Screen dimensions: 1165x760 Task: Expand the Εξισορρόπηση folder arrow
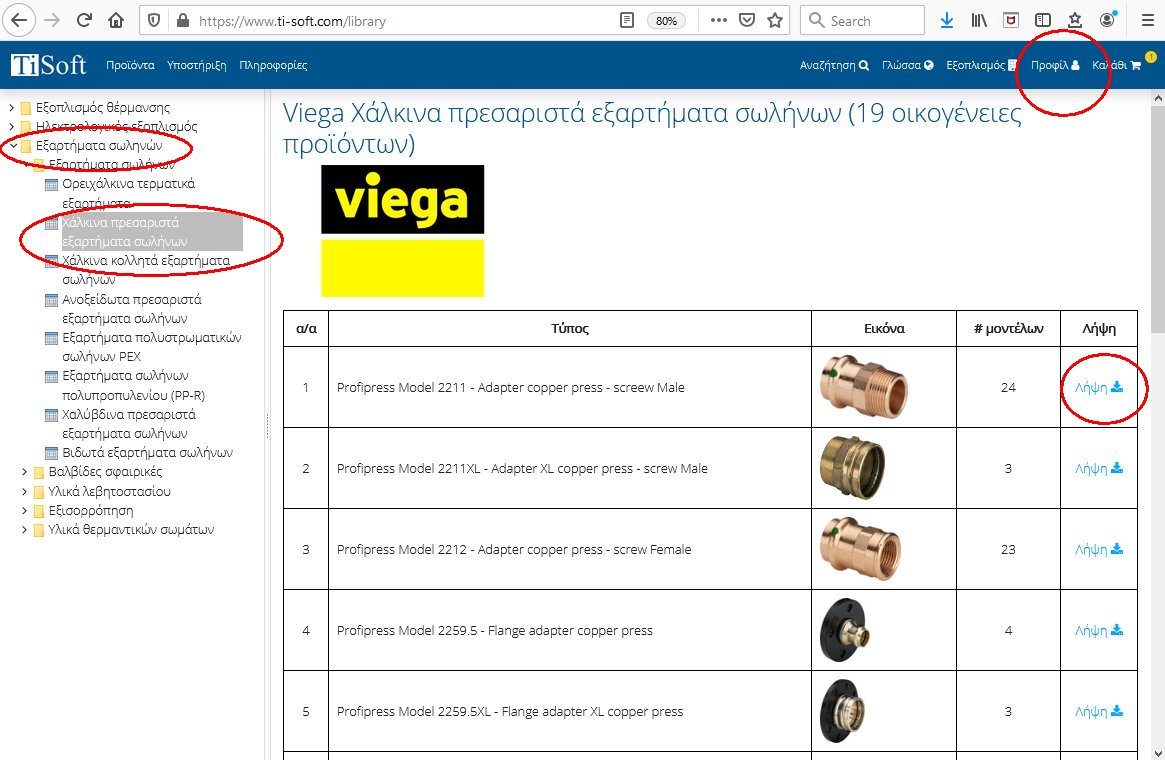pos(25,511)
